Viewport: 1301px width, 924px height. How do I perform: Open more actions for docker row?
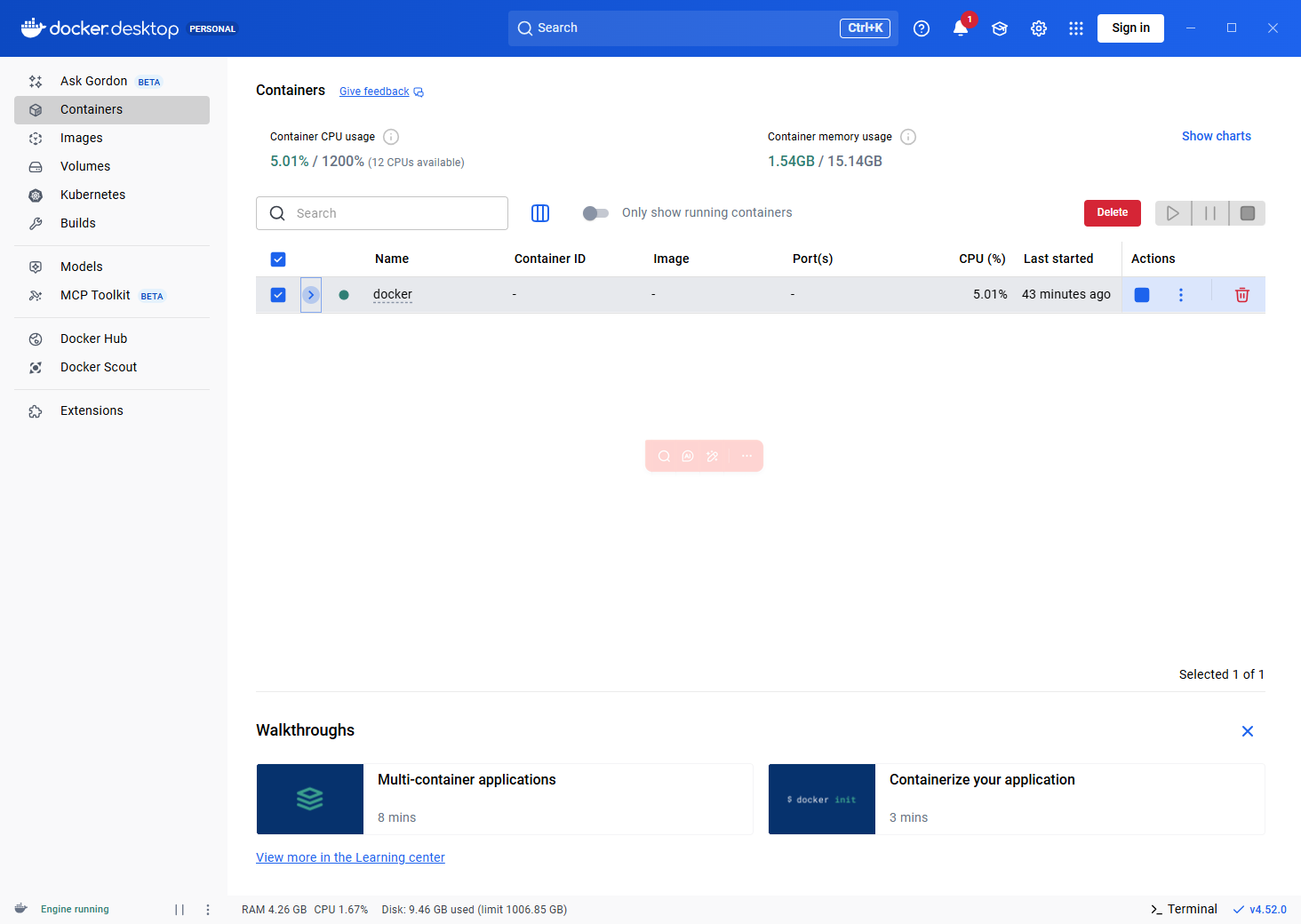click(1181, 295)
